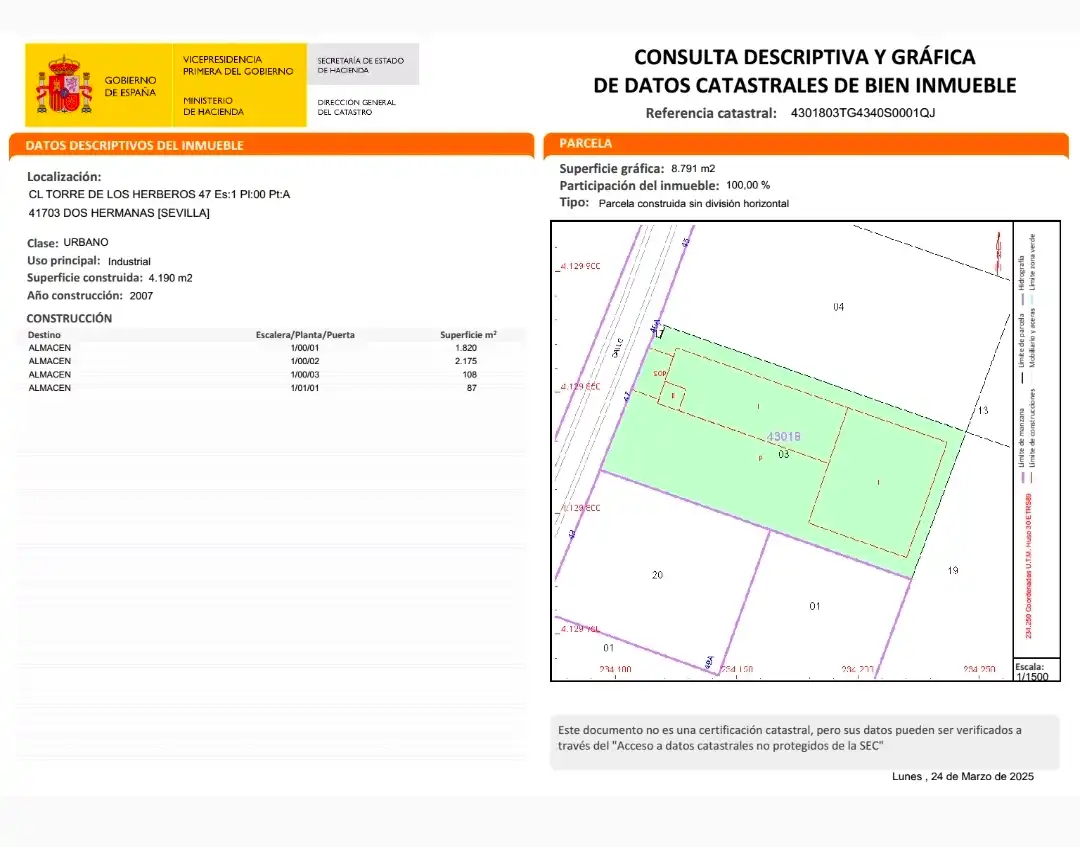
Task: Click the 'SOP' label on the map
Action: [660, 374]
